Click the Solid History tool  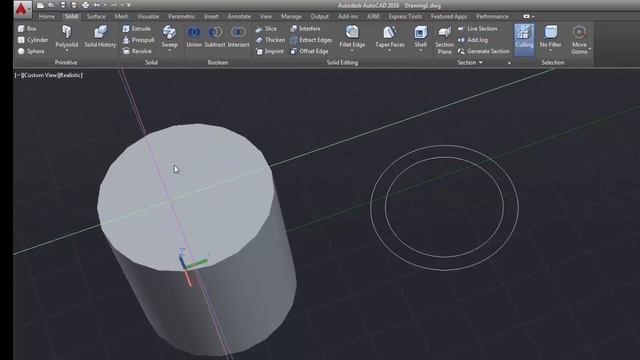[x=100, y=37]
